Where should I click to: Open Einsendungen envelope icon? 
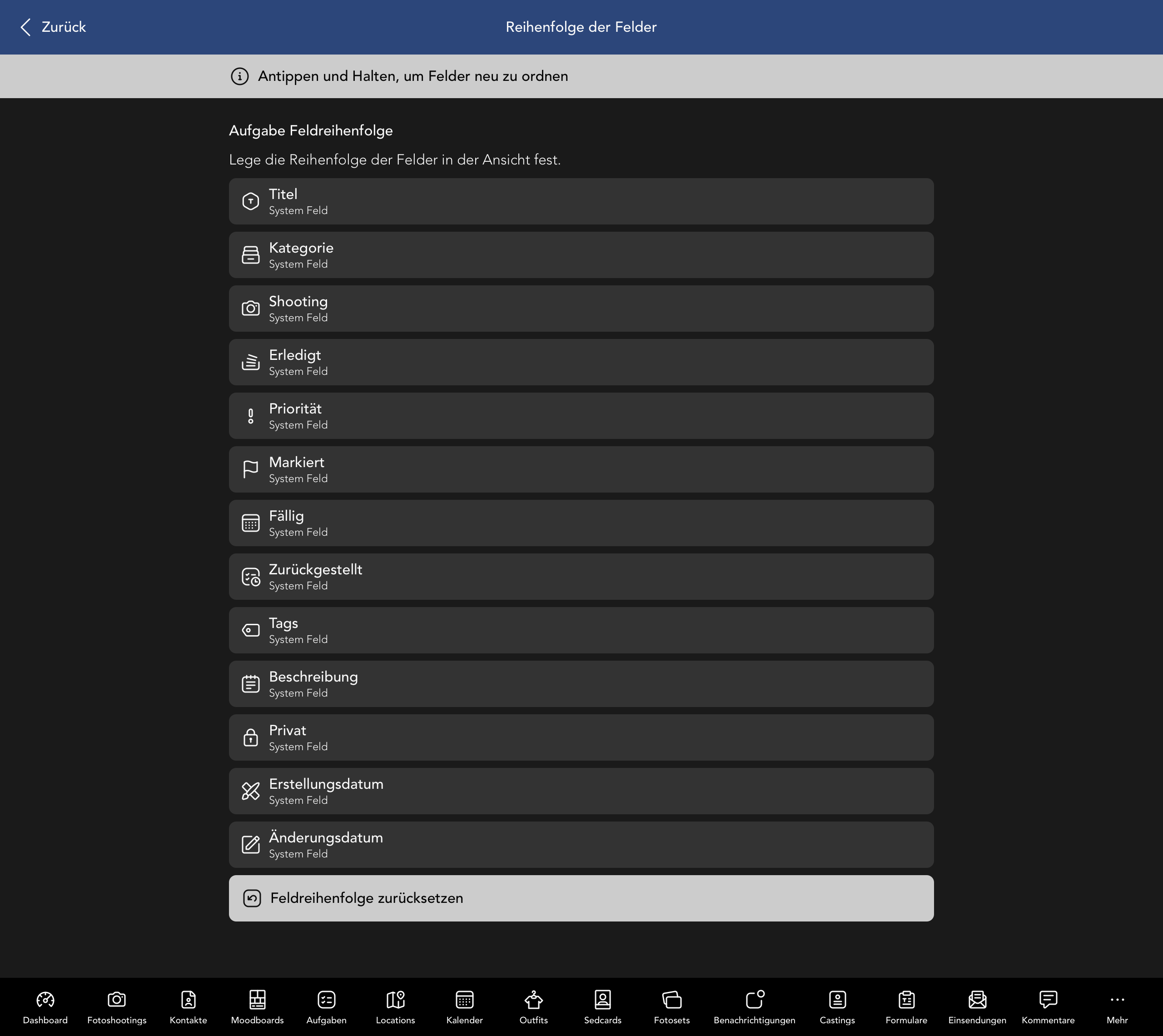[977, 1000]
